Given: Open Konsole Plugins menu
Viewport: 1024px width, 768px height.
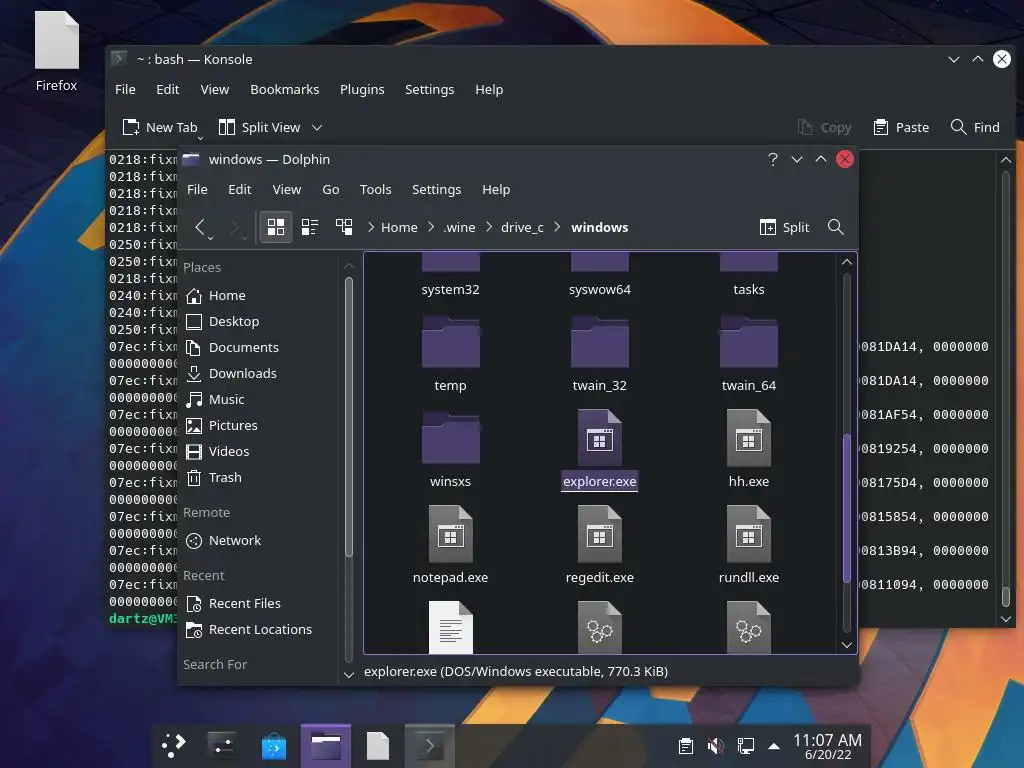Looking at the screenshot, I should point(362,89).
